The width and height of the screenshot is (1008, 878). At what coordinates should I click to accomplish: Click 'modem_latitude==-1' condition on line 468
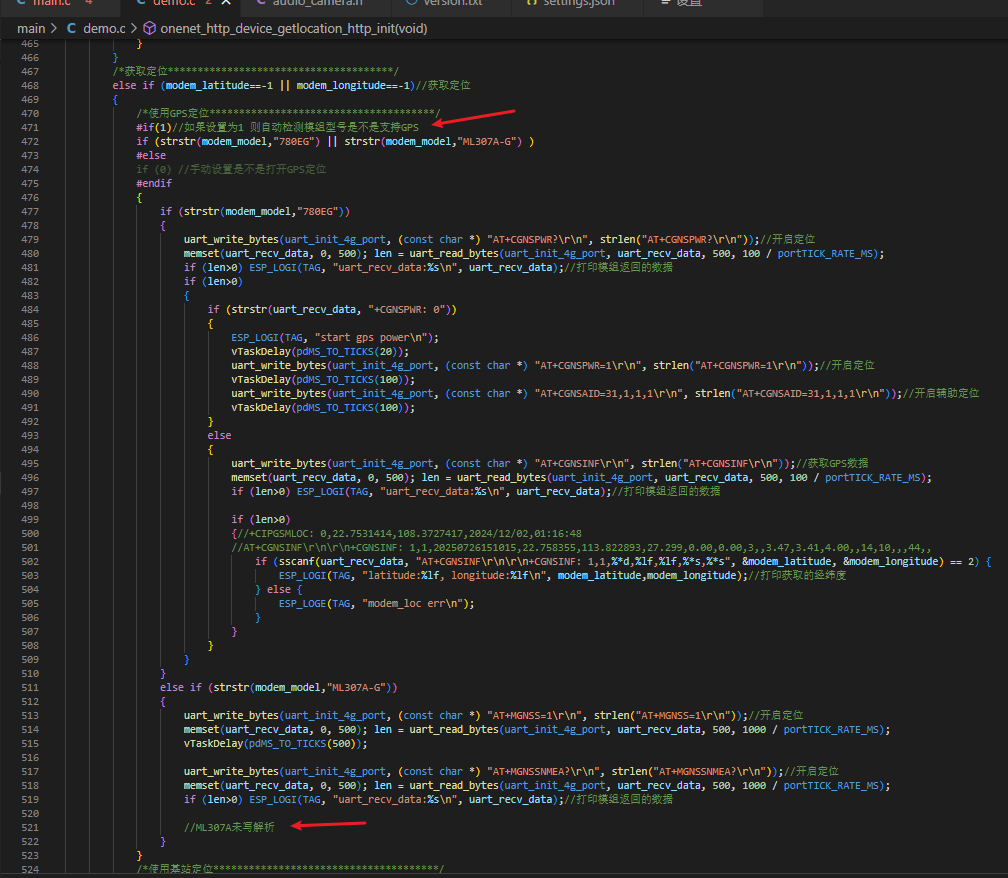pos(219,85)
